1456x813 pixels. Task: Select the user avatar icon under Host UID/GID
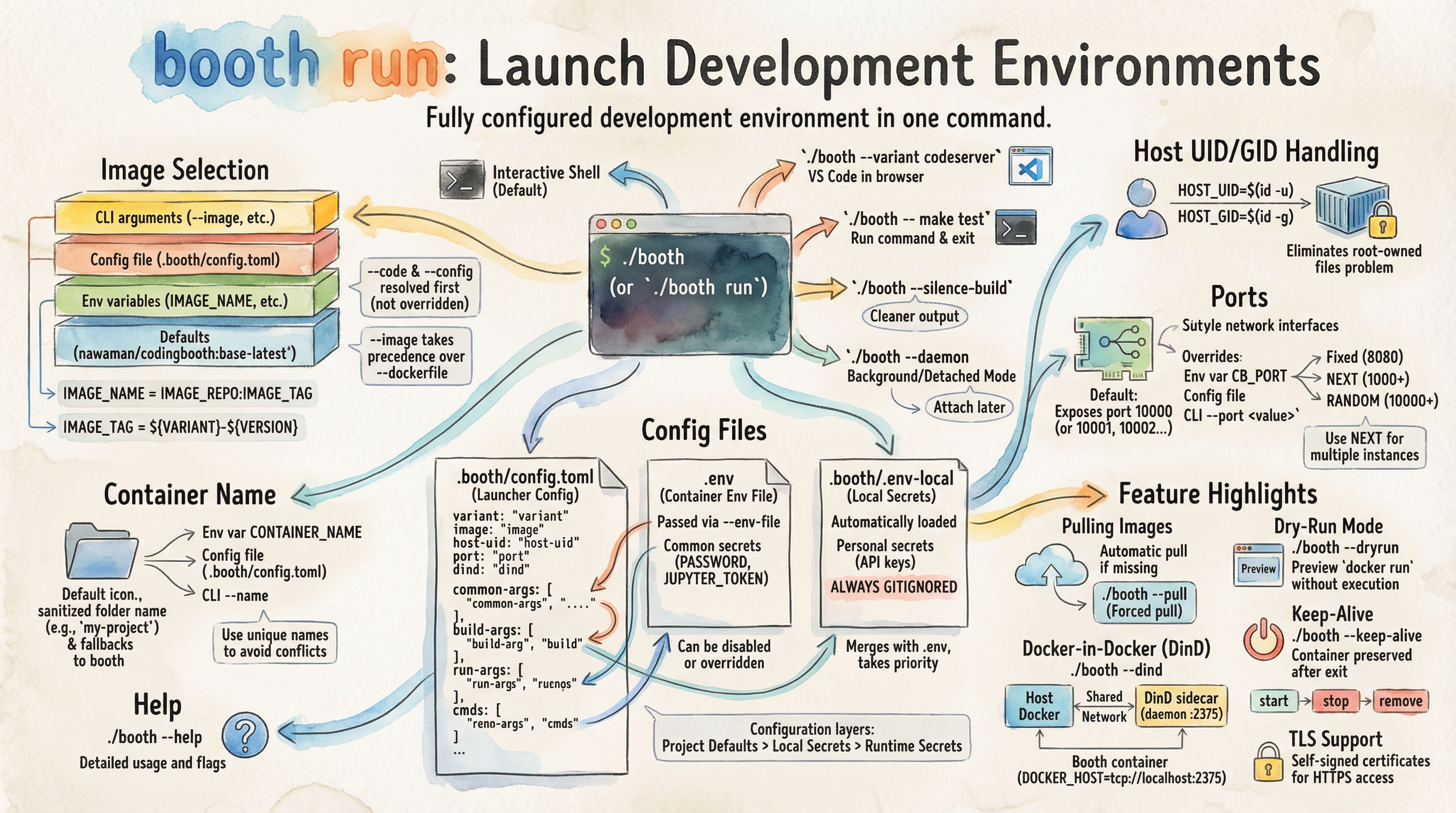(x=1141, y=208)
